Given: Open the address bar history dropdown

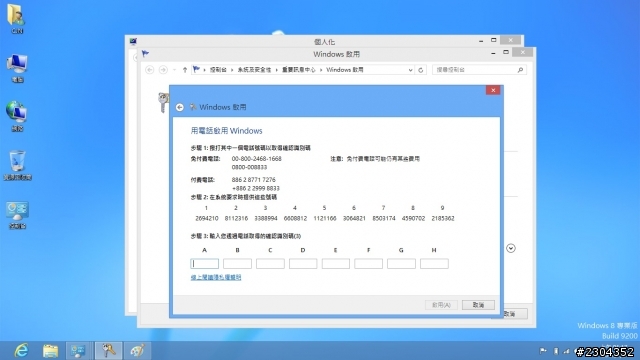Looking at the screenshot, I should (410, 70).
